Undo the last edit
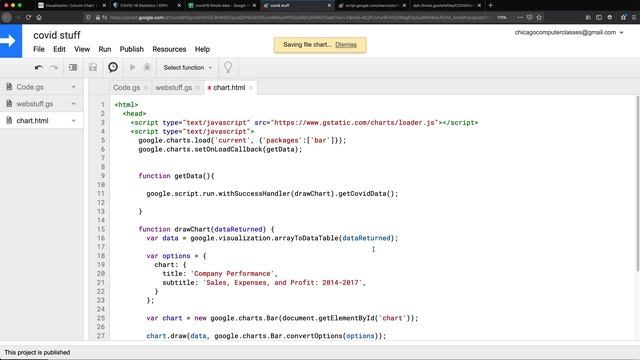This screenshot has width=640, height=360. tap(39, 67)
